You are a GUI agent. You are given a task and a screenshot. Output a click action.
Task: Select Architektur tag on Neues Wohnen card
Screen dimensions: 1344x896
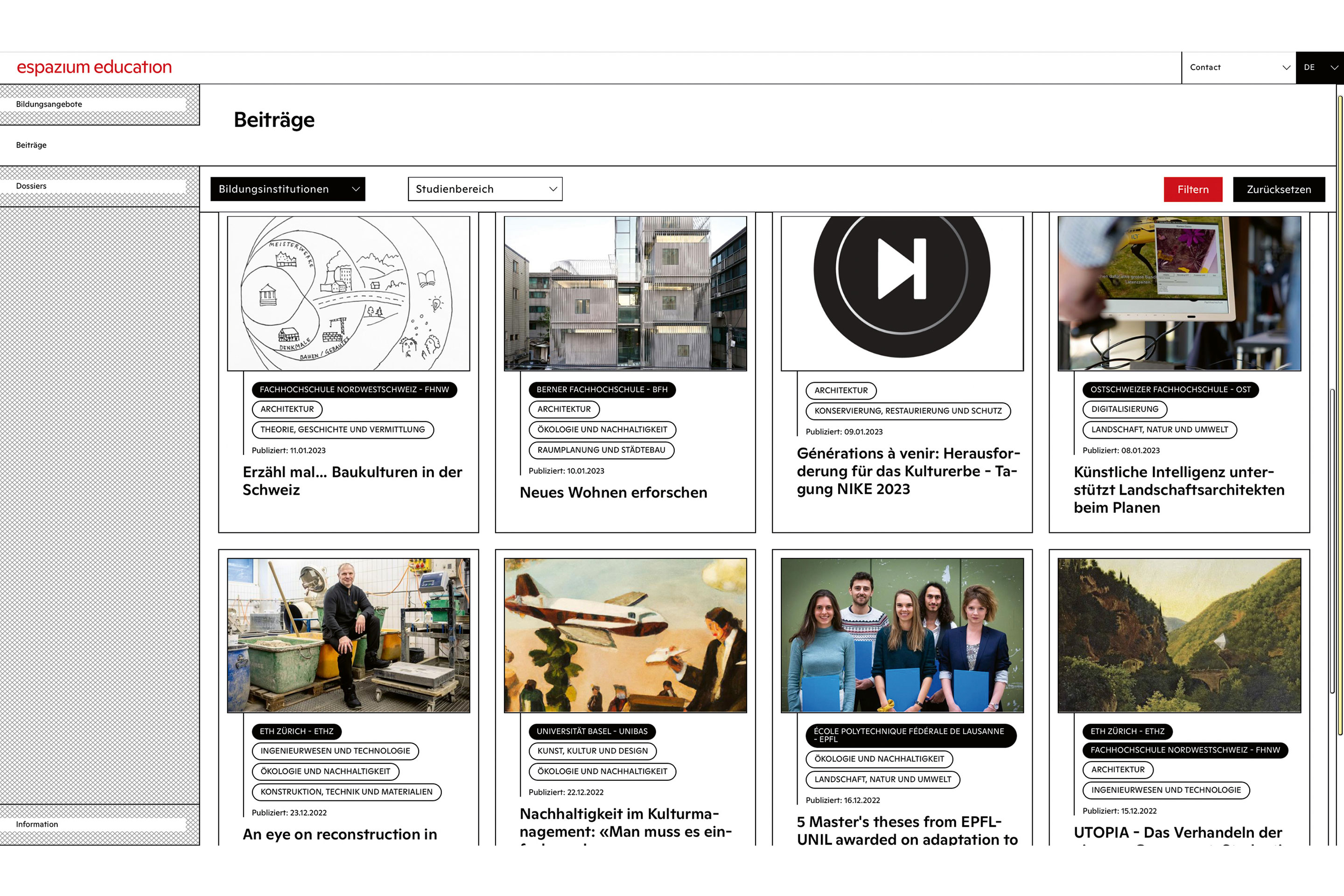point(564,409)
